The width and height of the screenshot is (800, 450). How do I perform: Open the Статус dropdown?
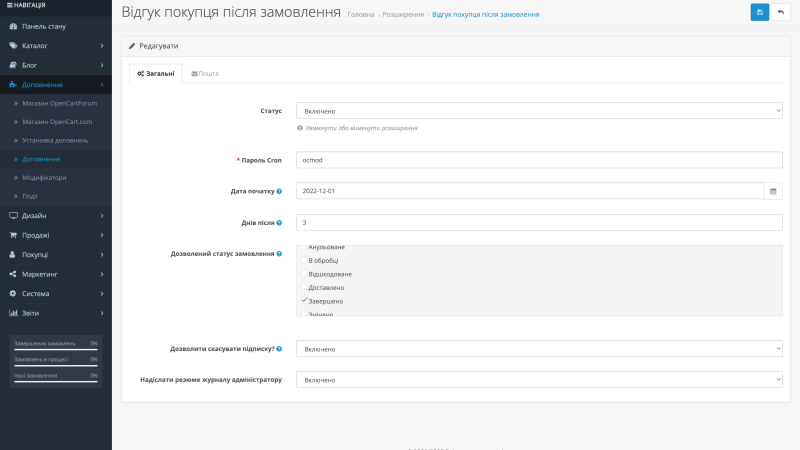click(x=539, y=111)
